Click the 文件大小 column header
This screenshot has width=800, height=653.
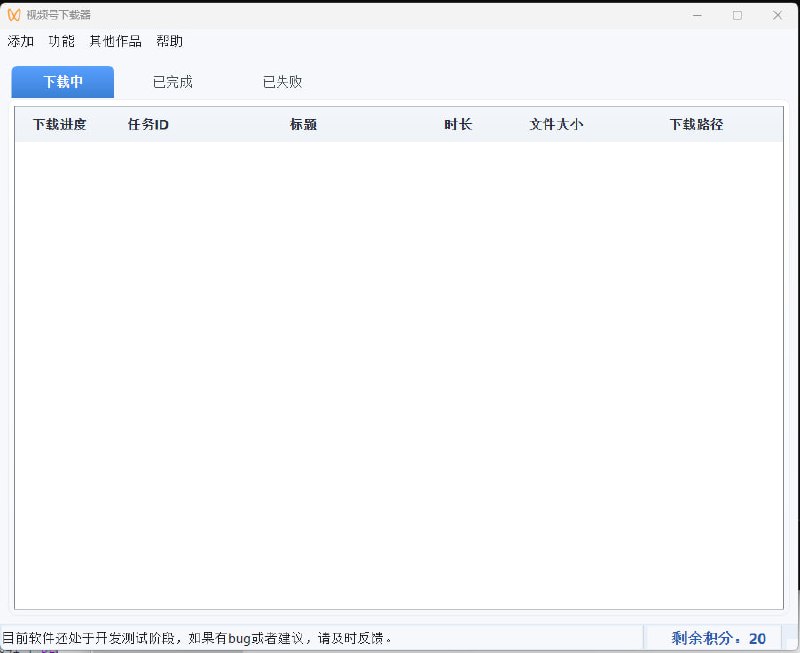pyautogui.click(x=555, y=124)
